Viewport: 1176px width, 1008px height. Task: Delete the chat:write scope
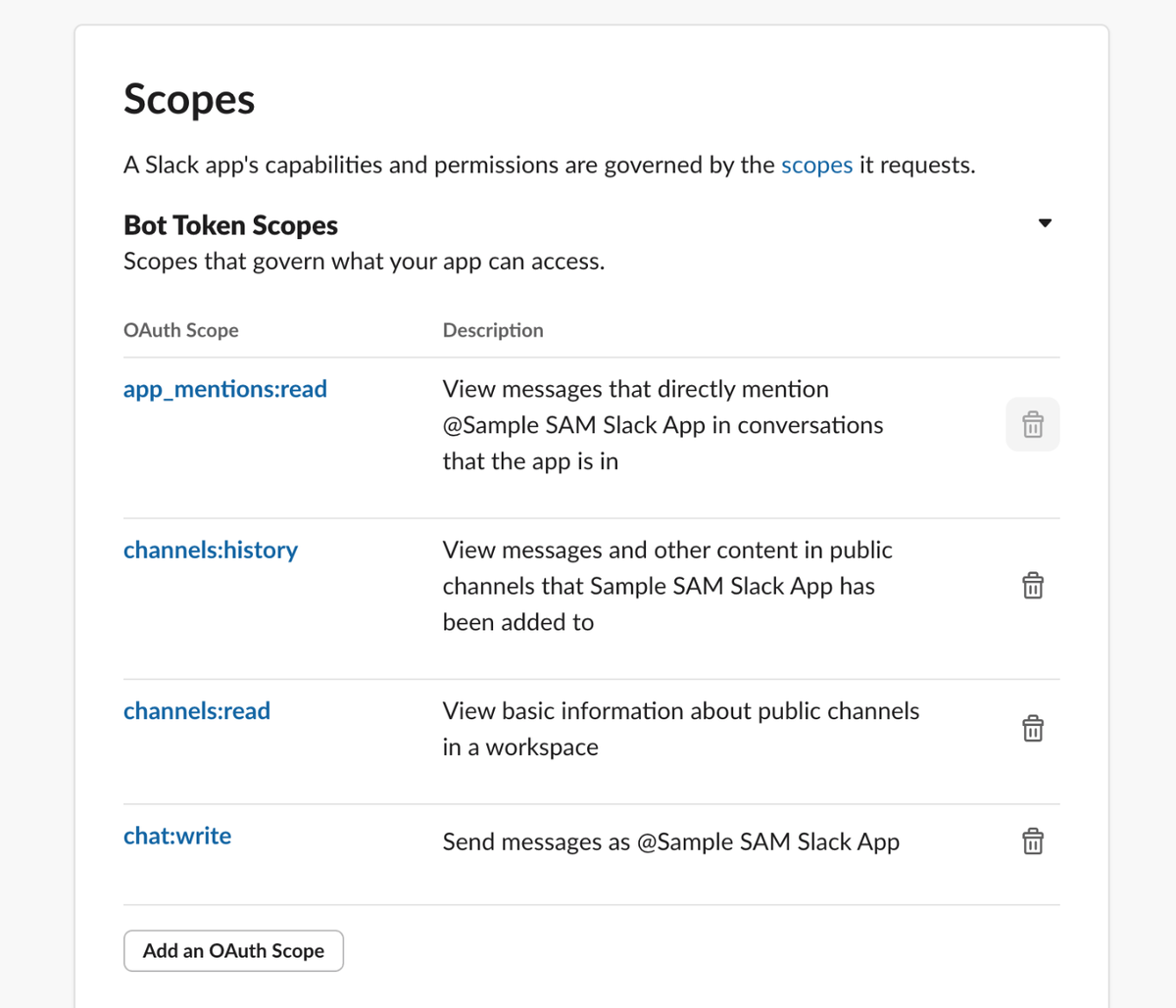[1032, 841]
